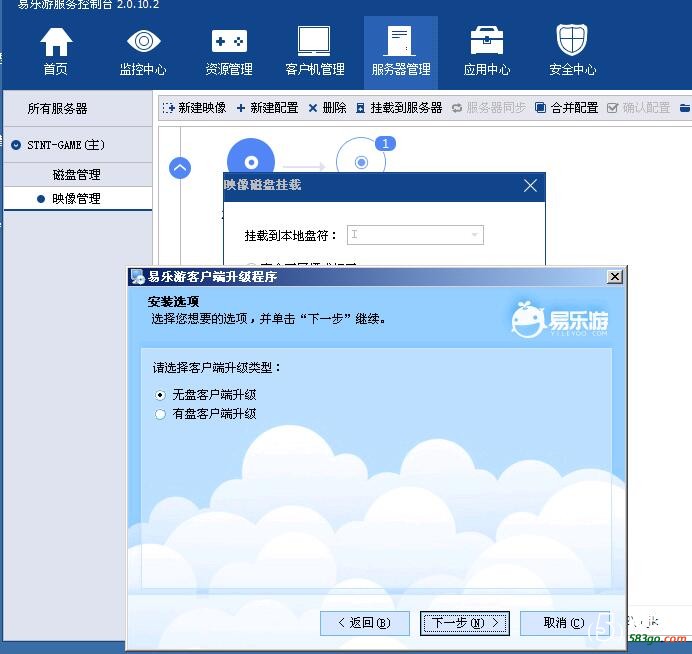Open 安全中心 shield icon
The image size is (692, 654).
[x=572, y=50]
